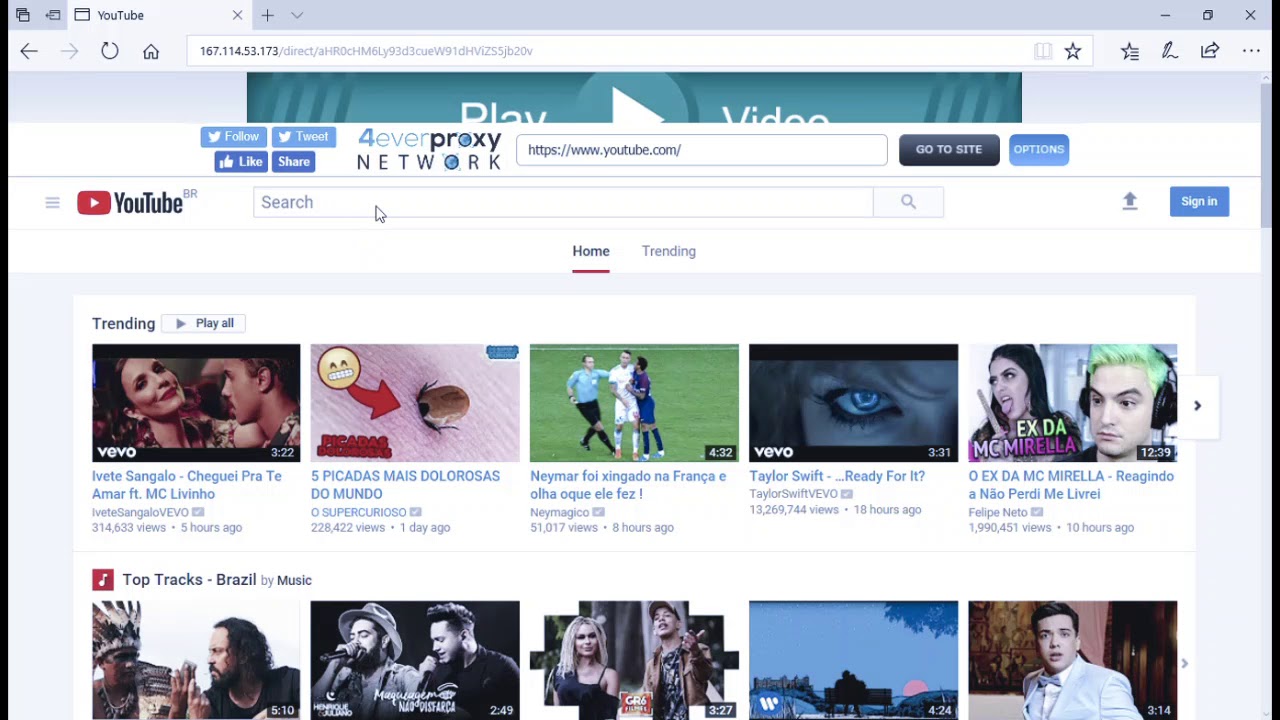Visit TaylorSwiftVEVO channel
1280x720 pixels.
(x=793, y=494)
